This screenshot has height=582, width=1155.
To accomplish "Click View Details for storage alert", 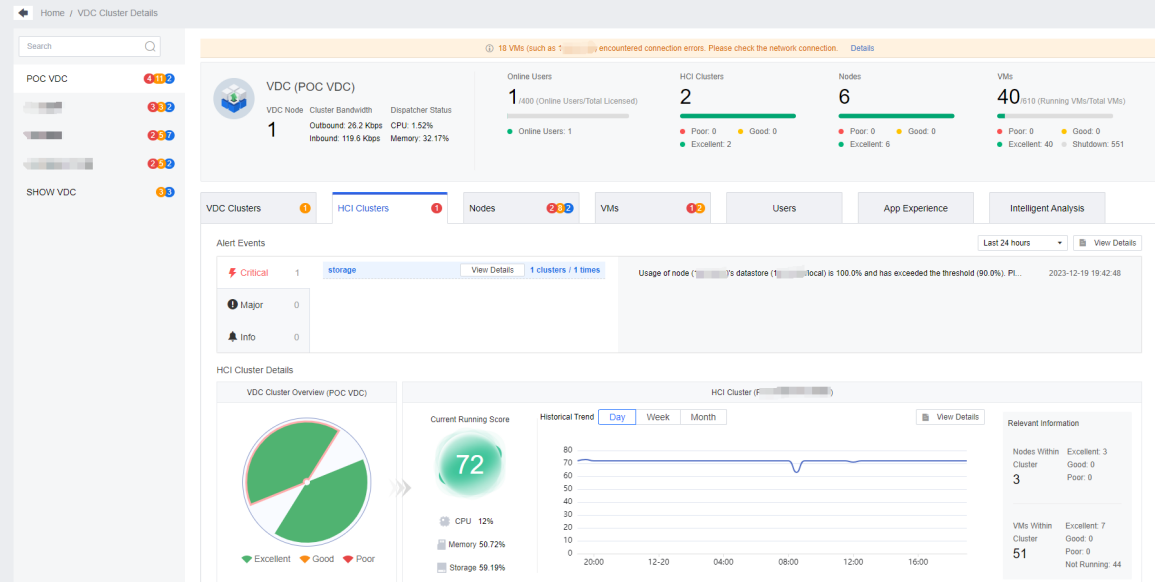I will [492, 270].
